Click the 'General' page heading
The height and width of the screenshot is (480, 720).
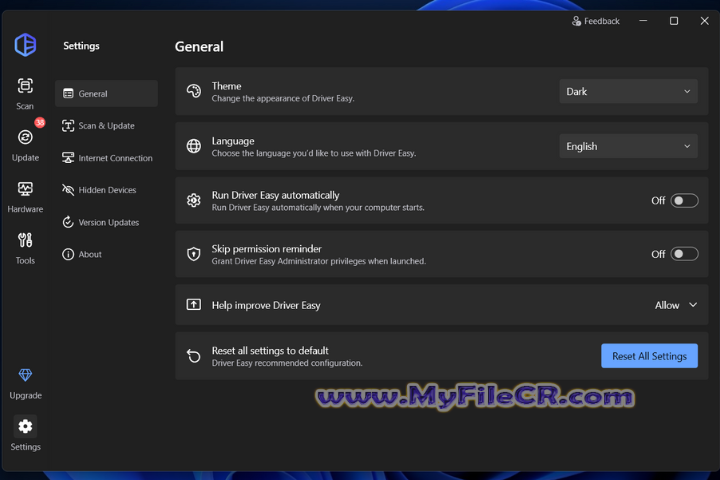[199, 47]
